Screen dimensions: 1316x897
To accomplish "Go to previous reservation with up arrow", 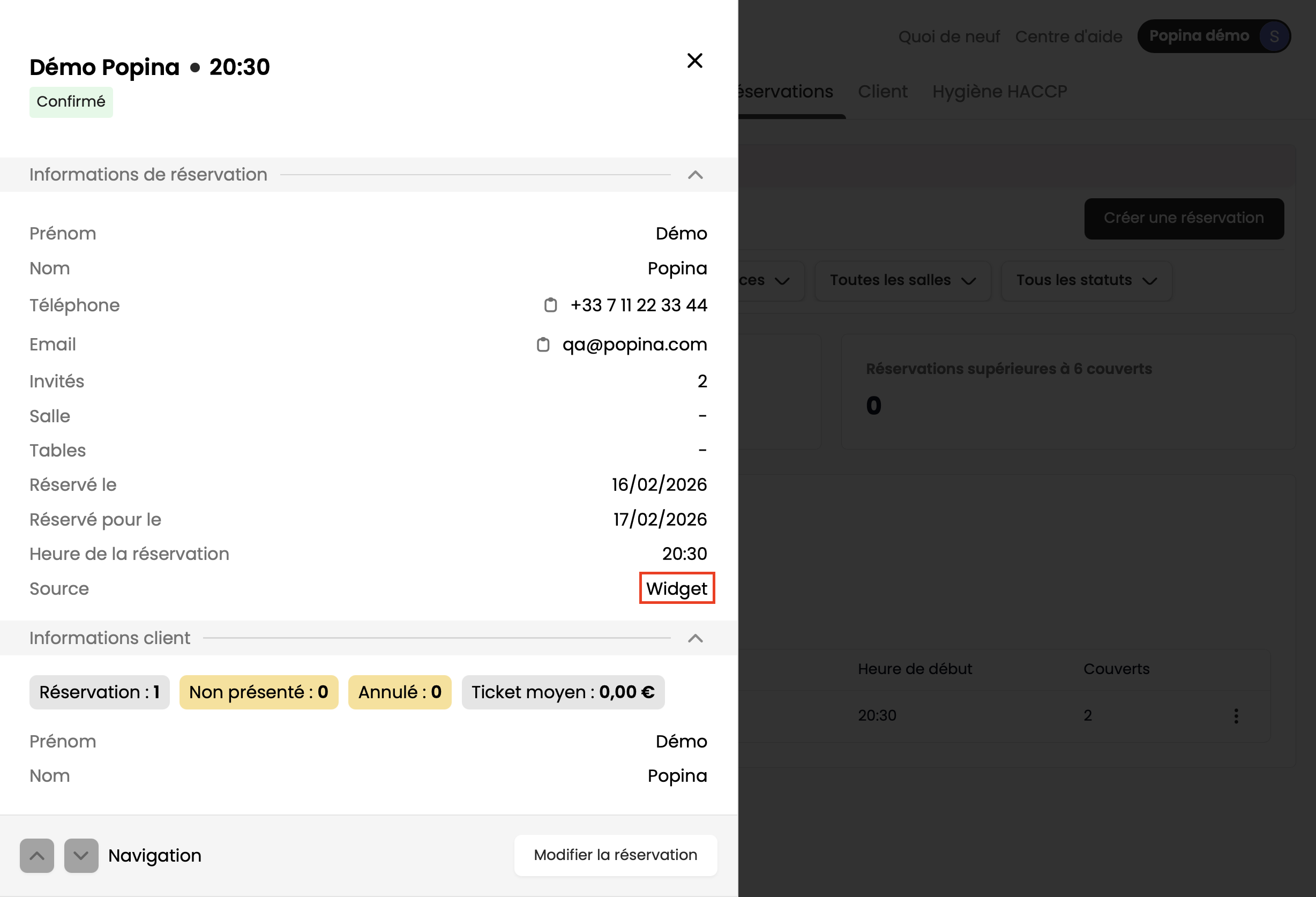I will click(37, 855).
